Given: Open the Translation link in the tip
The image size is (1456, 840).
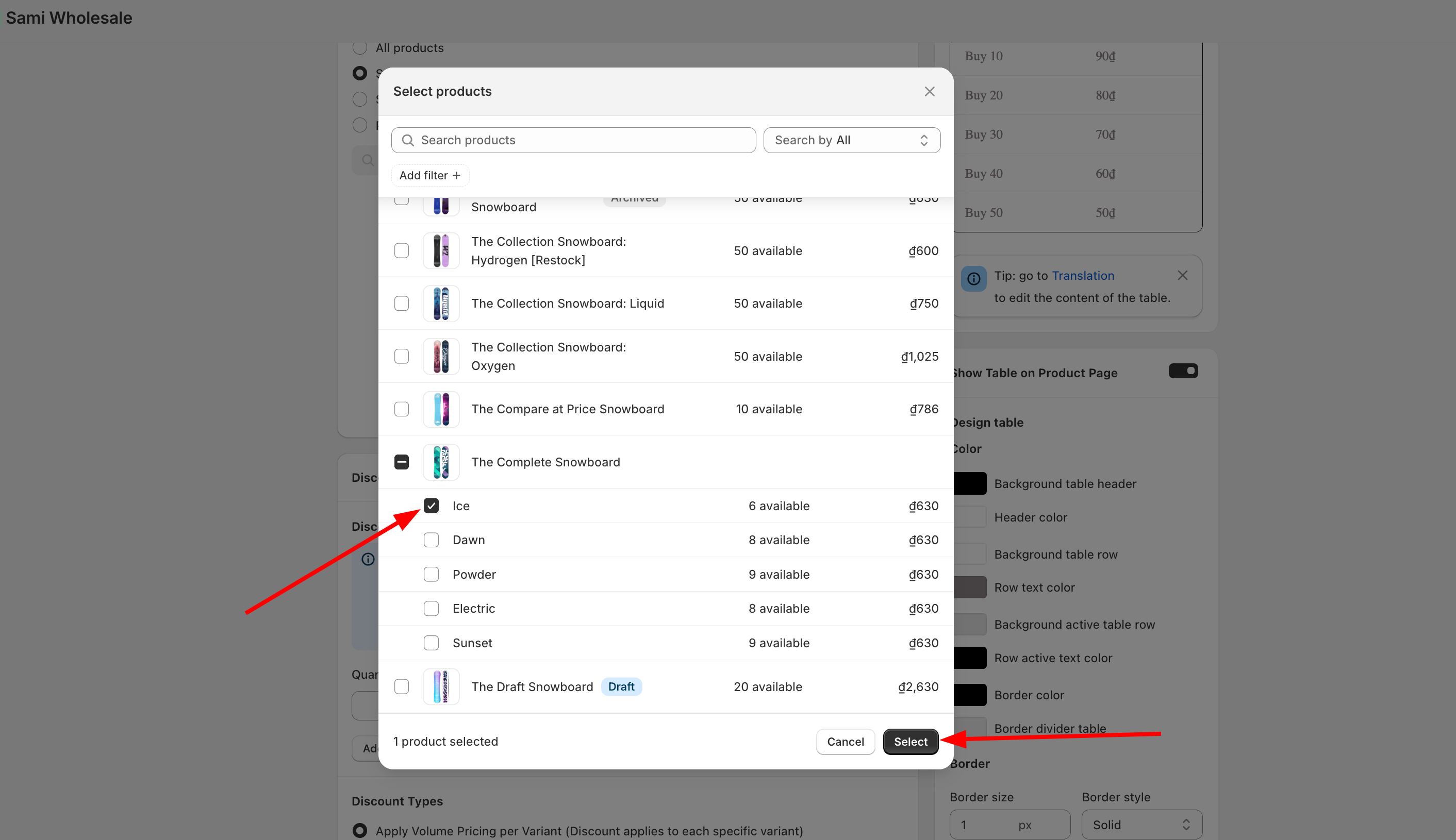Looking at the screenshot, I should pos(1083,276).
